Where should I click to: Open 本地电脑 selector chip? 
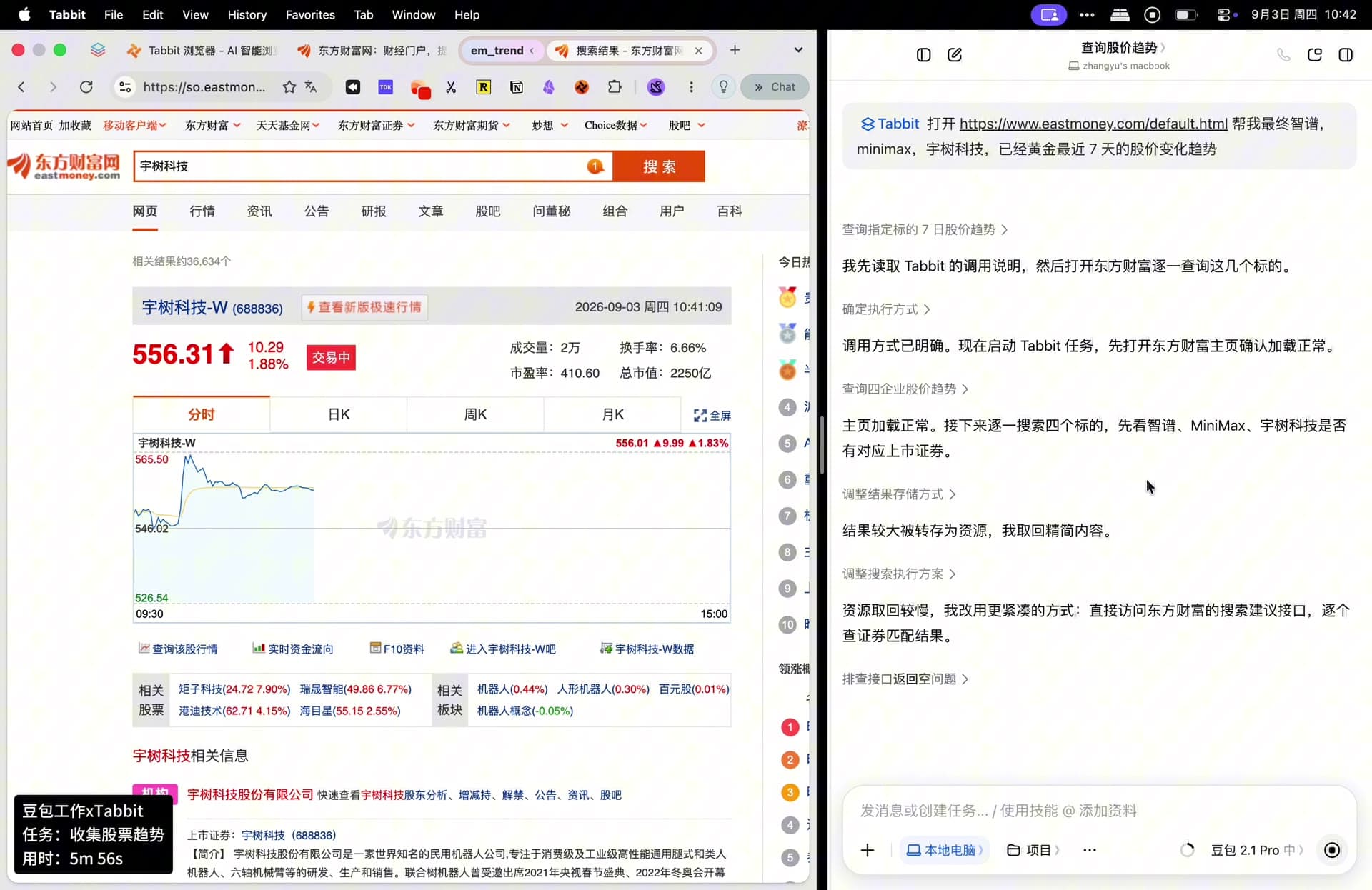[x=944, y=850]
